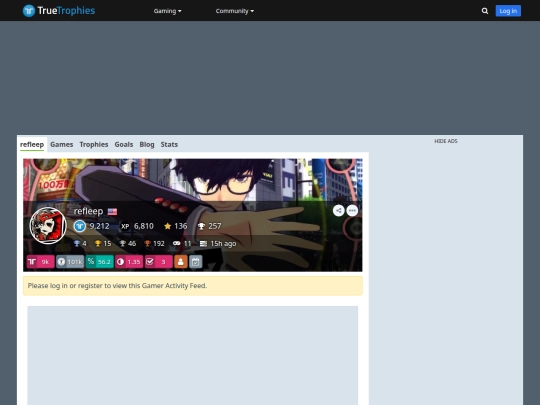
Task: Expand the Gaming menu
Action: [x=167, y=11]
